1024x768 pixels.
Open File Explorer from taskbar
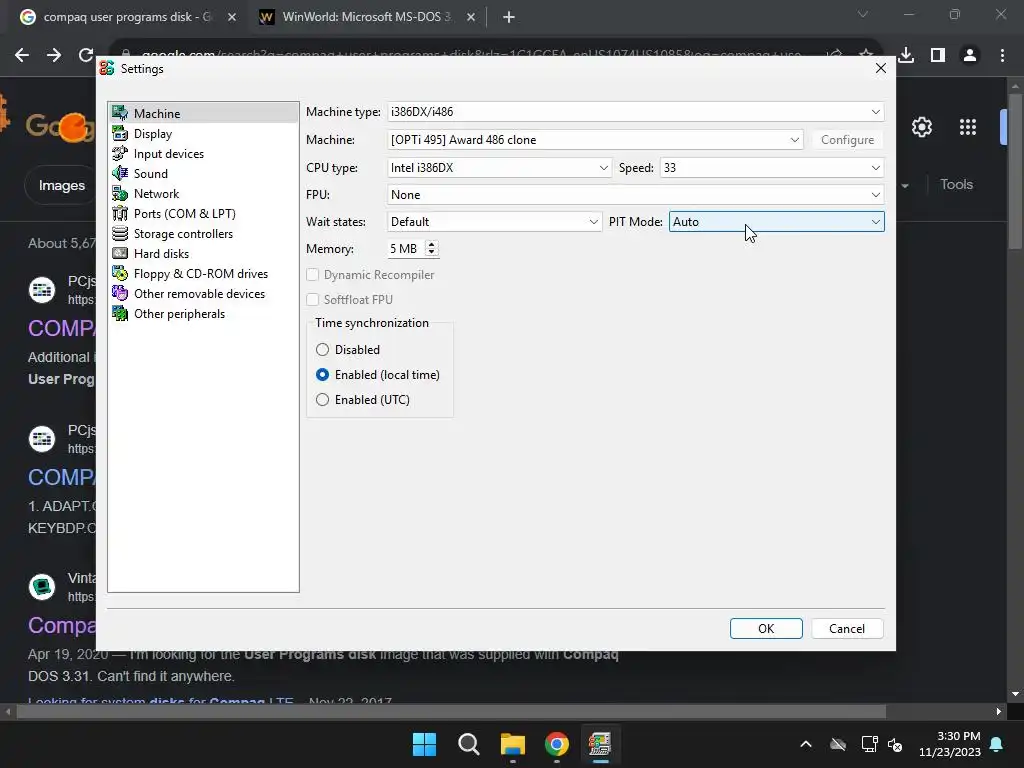pyautogui.click(x=513, y=744)
